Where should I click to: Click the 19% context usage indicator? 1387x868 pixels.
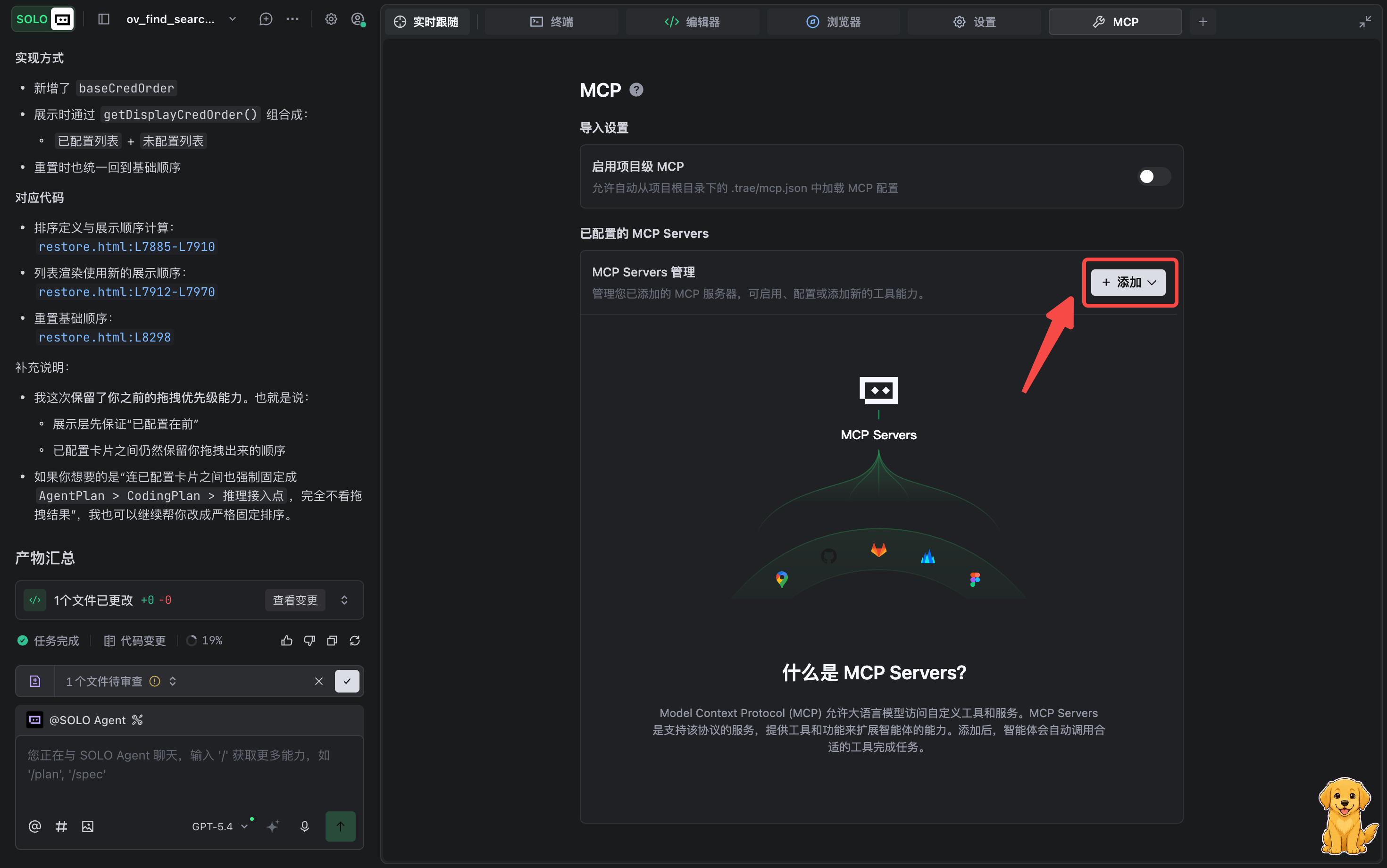pos(204,641)
